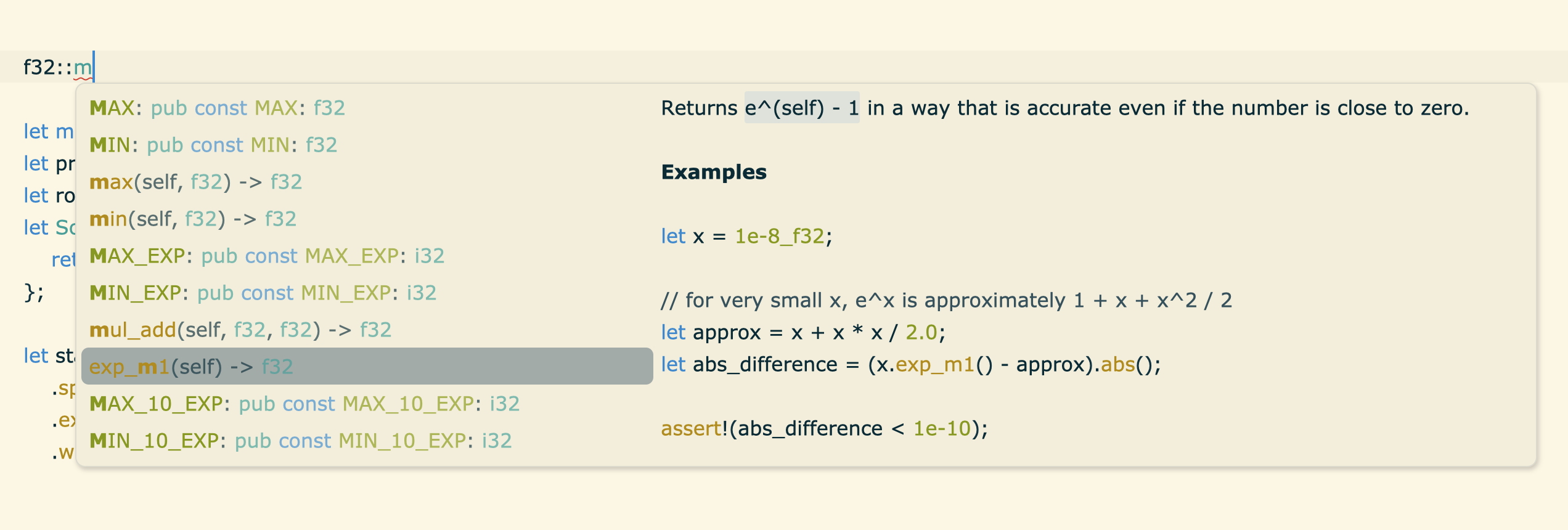Select the MIN_EXP completion entry
The image size is (1568, 530).
click(263, 293)
